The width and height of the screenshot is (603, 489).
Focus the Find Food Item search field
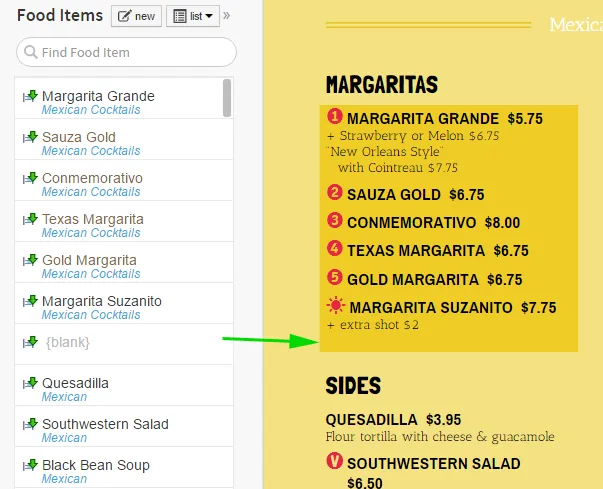(x=127, y=52)
